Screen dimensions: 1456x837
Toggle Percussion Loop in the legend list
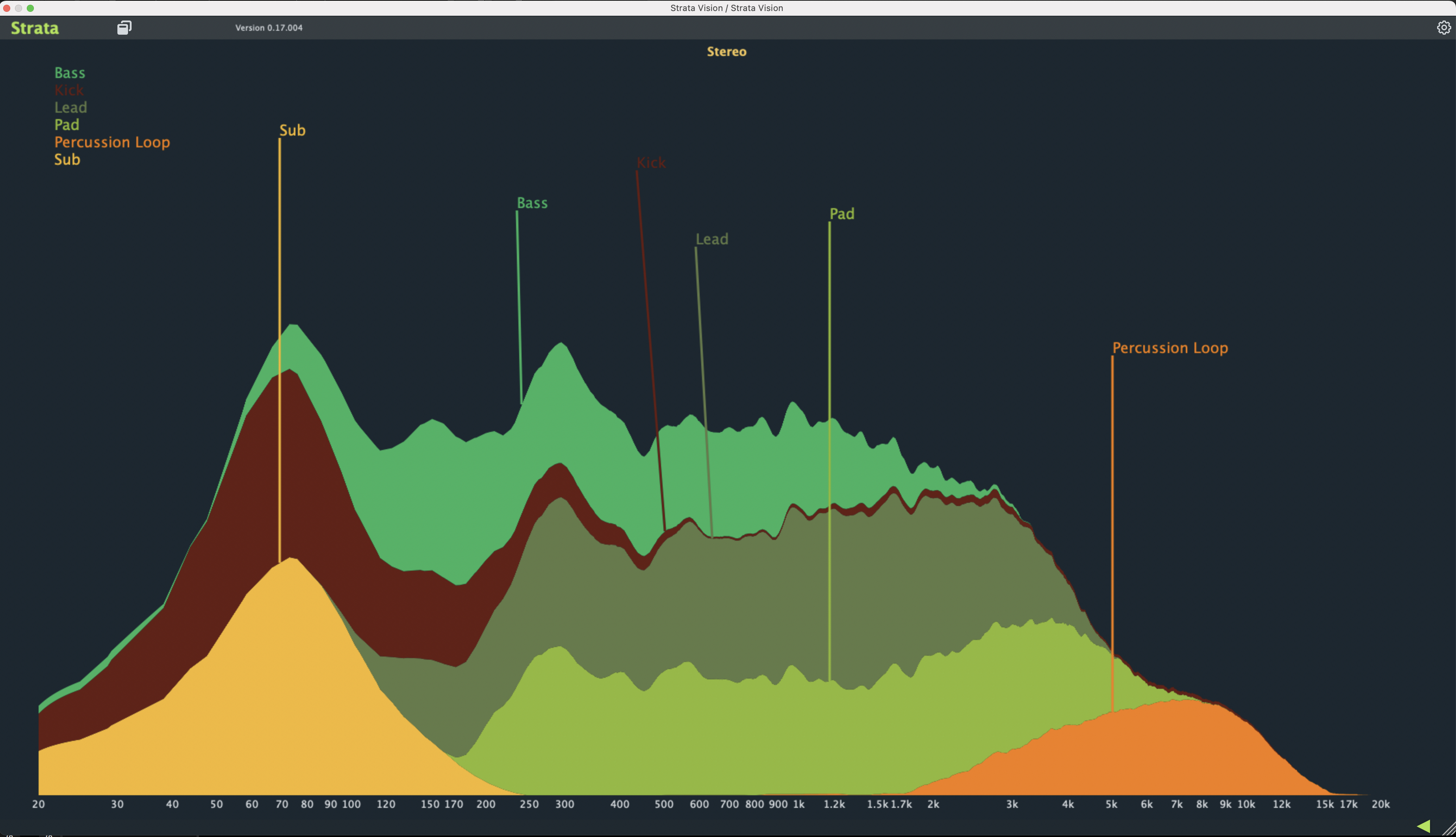point(112,142)
